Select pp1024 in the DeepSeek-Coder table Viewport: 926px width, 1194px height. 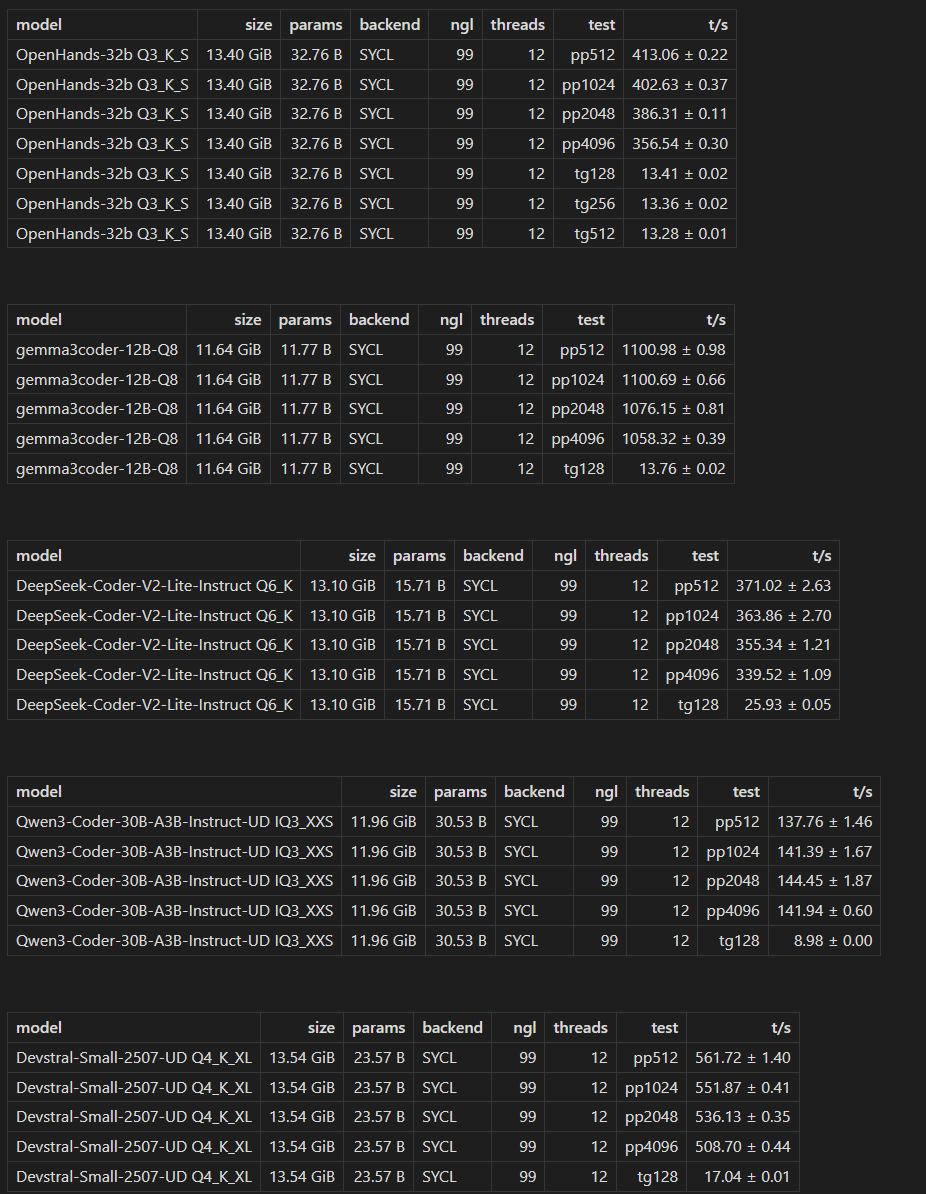tap(691, 615)
